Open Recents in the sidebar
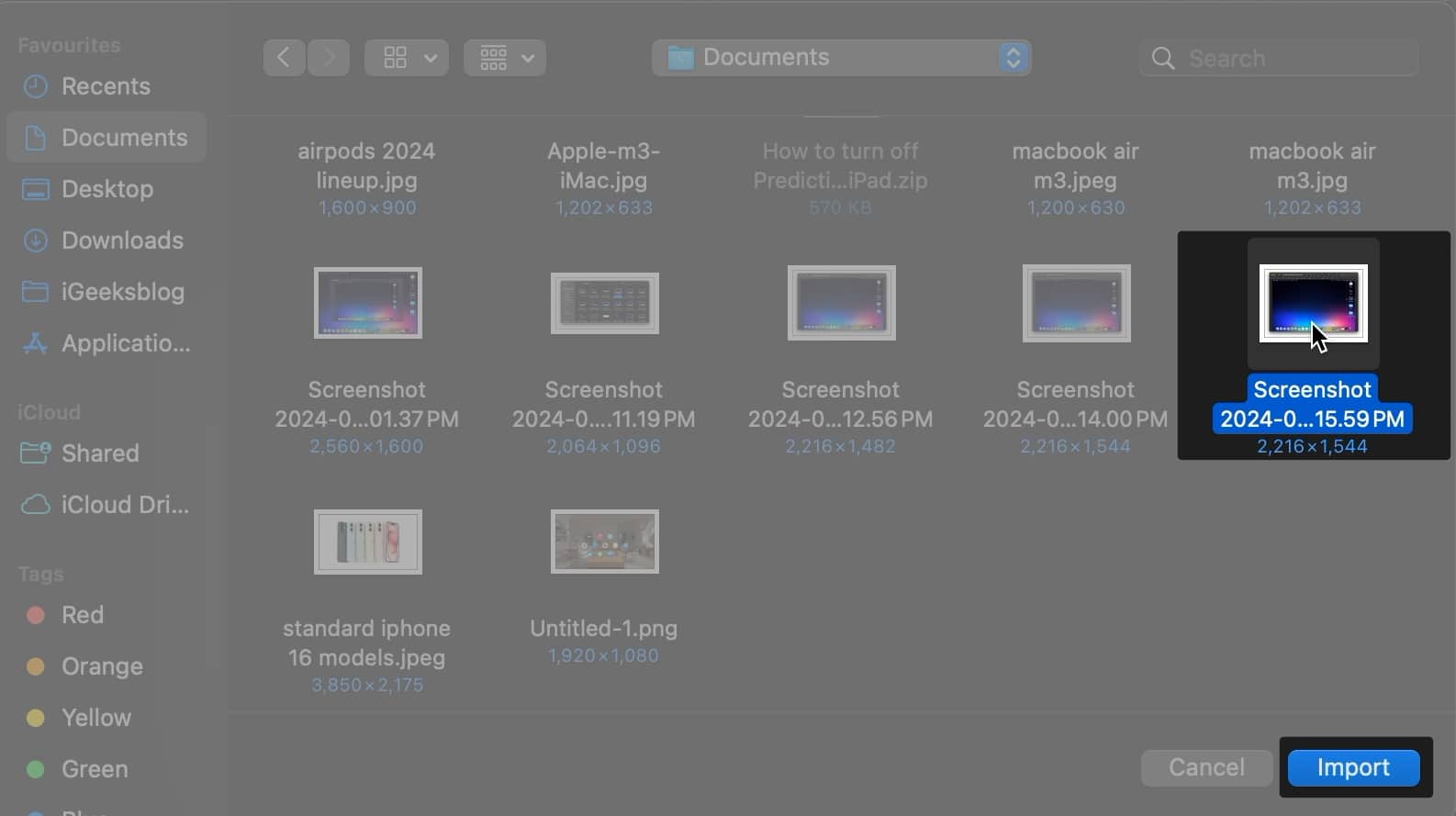 point(106,86)
